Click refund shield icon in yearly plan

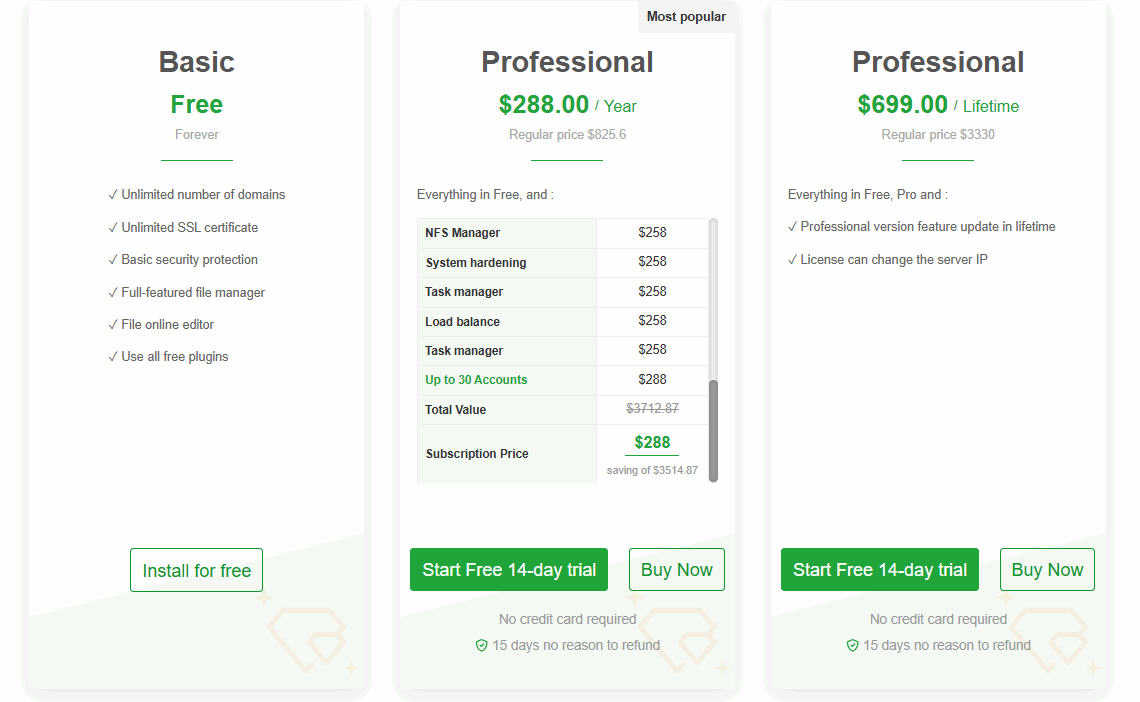(x=481, y=645)
